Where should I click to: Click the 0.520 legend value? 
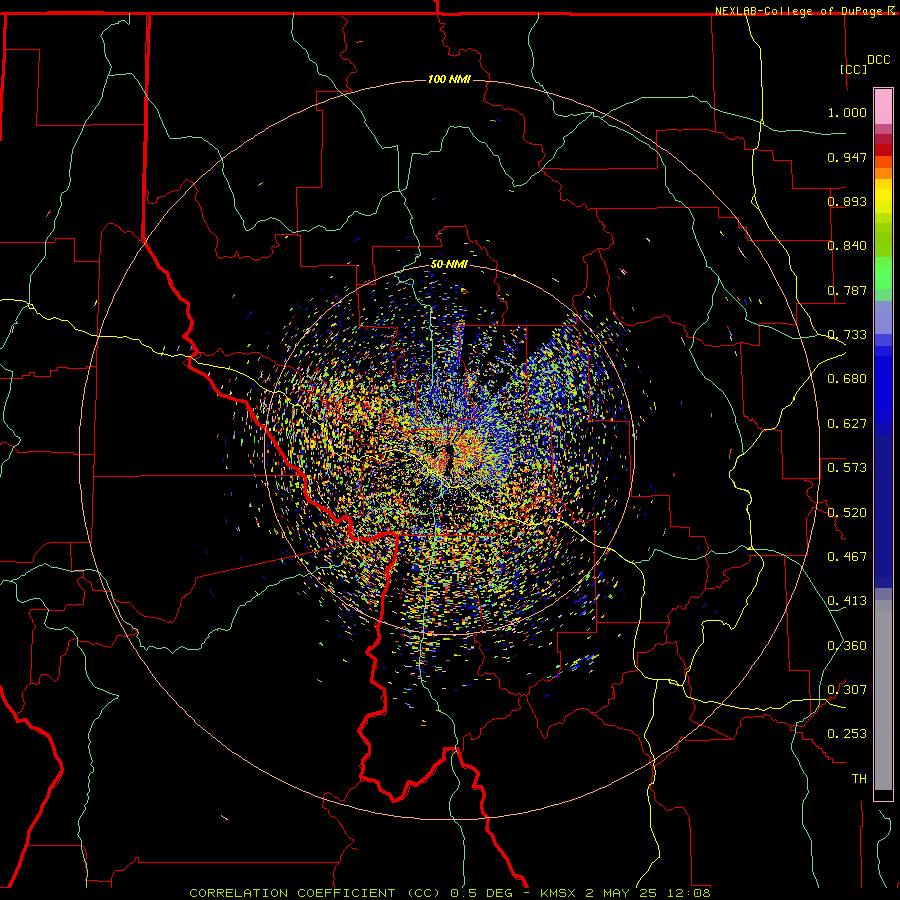pos(847,513)
